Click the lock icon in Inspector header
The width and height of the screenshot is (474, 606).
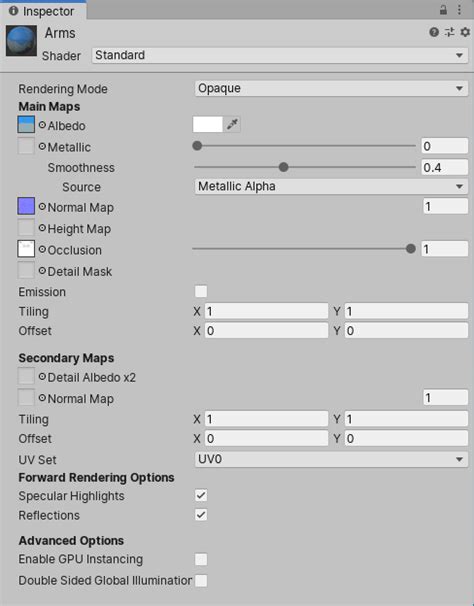(x=443, y=10)
